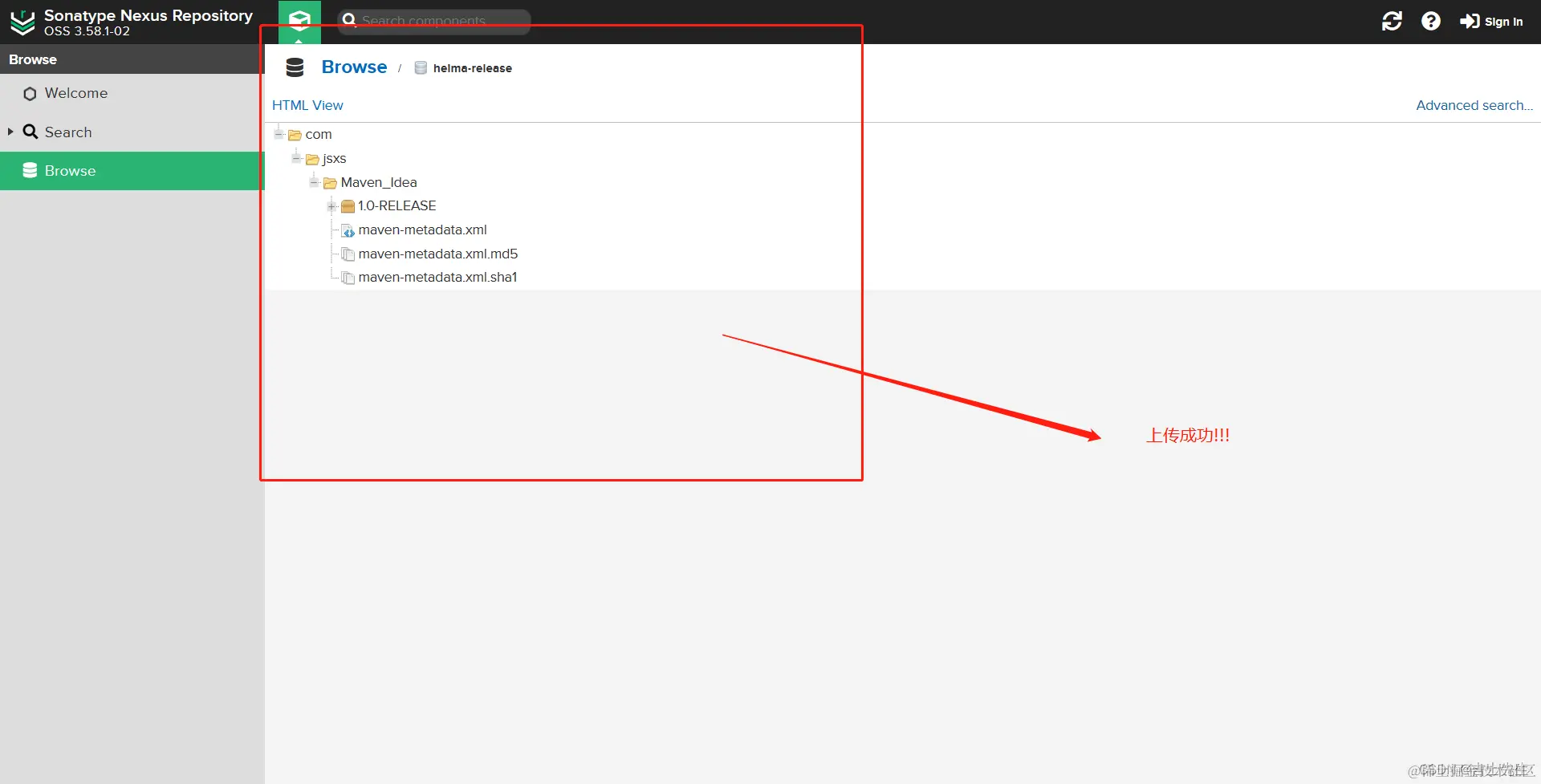Open the Help menu question mark icon
1541x784 pixels.
tap(1430, 22)
